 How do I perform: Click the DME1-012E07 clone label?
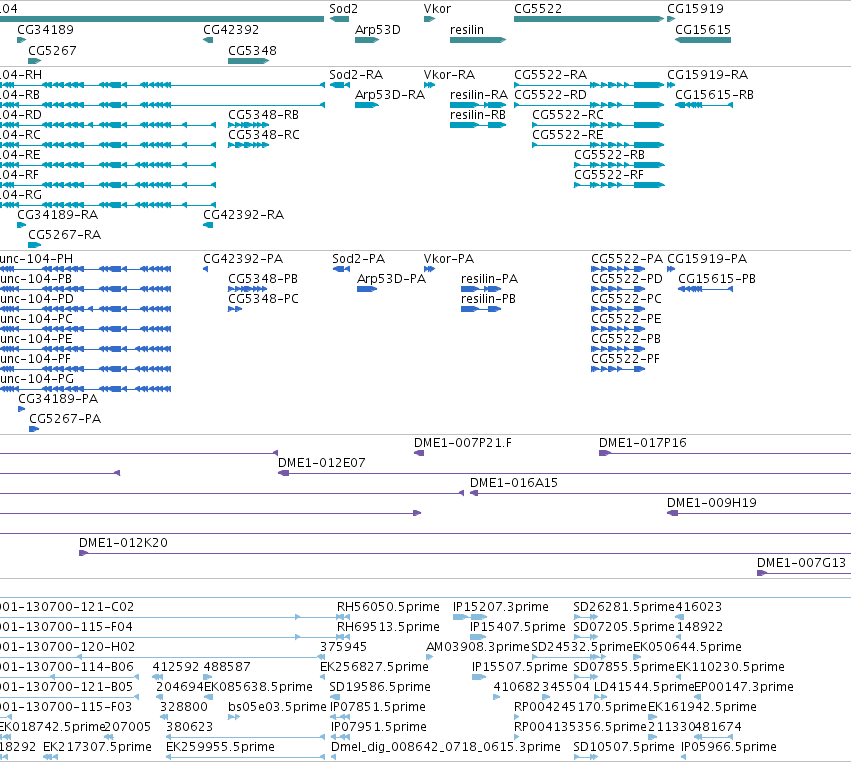[x=322, y=462]
